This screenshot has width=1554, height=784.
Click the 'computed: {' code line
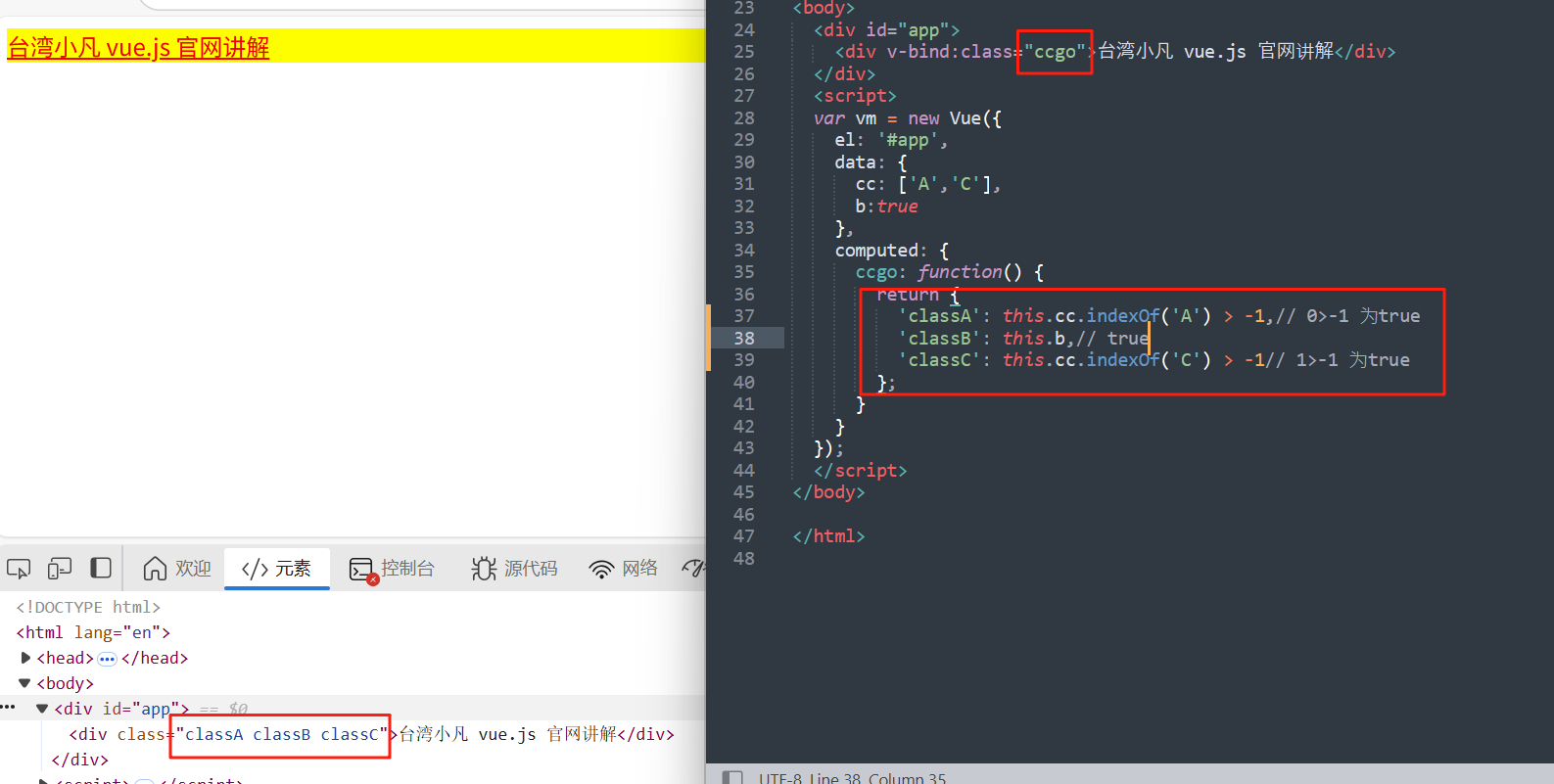tap(891, 250)
